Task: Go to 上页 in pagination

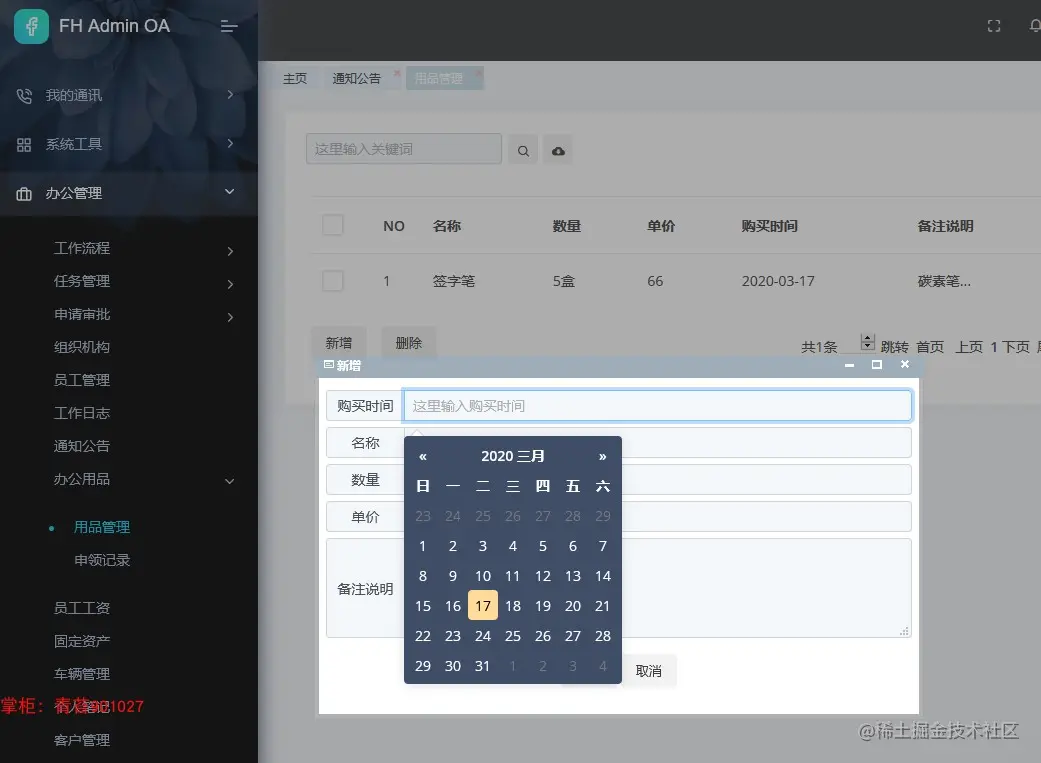Action: [969, 347]
